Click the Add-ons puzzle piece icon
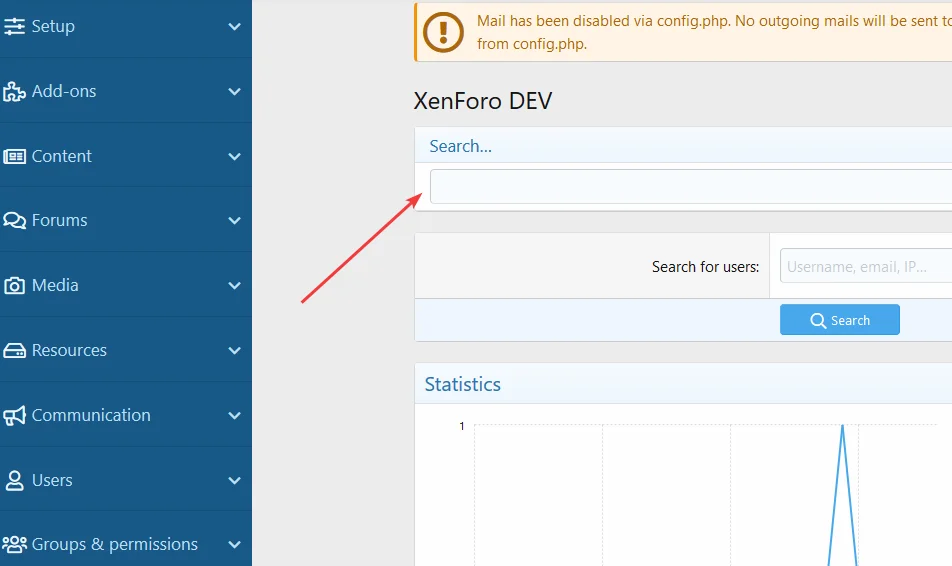The height and width of the screenshot is (566, 952). (x=14, y=92)
